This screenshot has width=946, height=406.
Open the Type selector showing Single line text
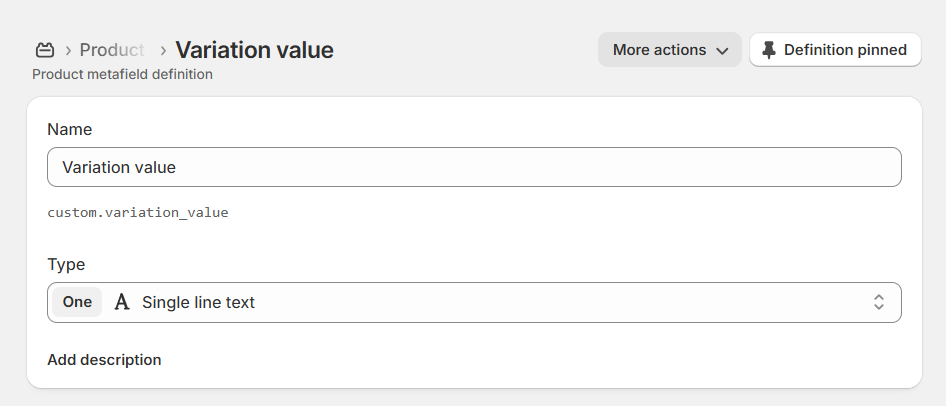tap(474, 302)
